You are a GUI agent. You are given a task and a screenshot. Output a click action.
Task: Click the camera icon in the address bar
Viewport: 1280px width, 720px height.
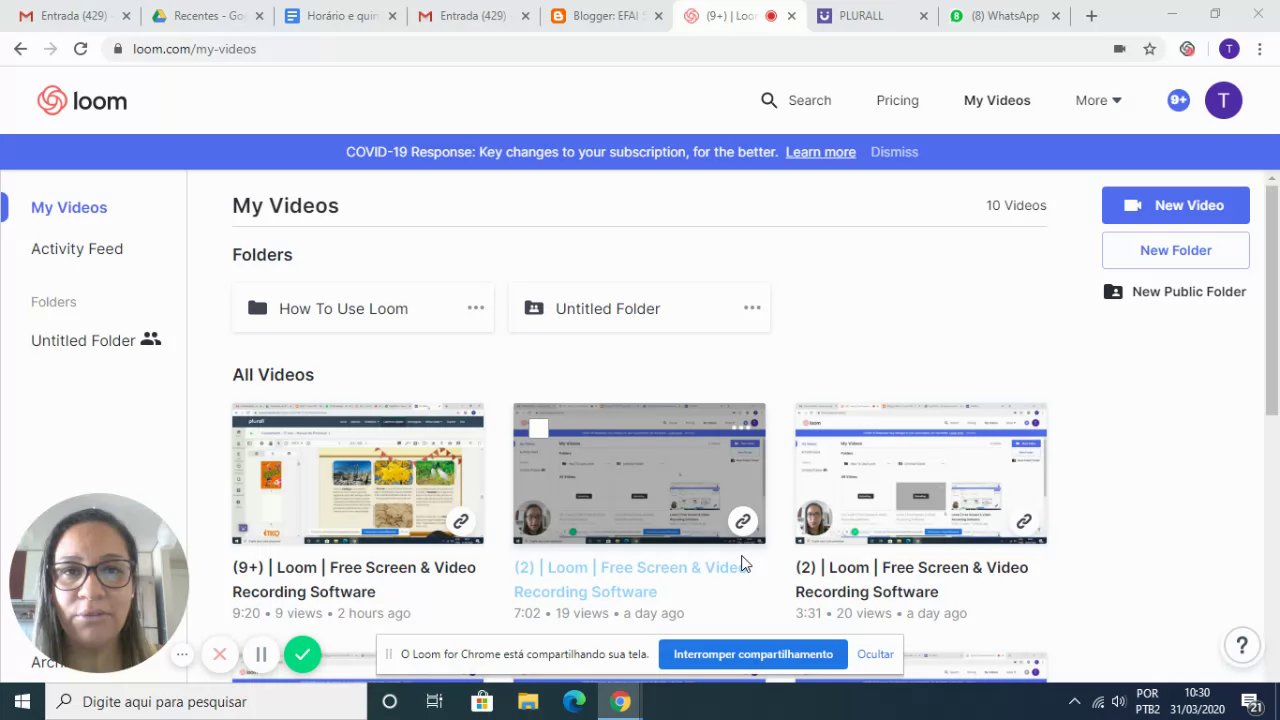point(1120,49)
